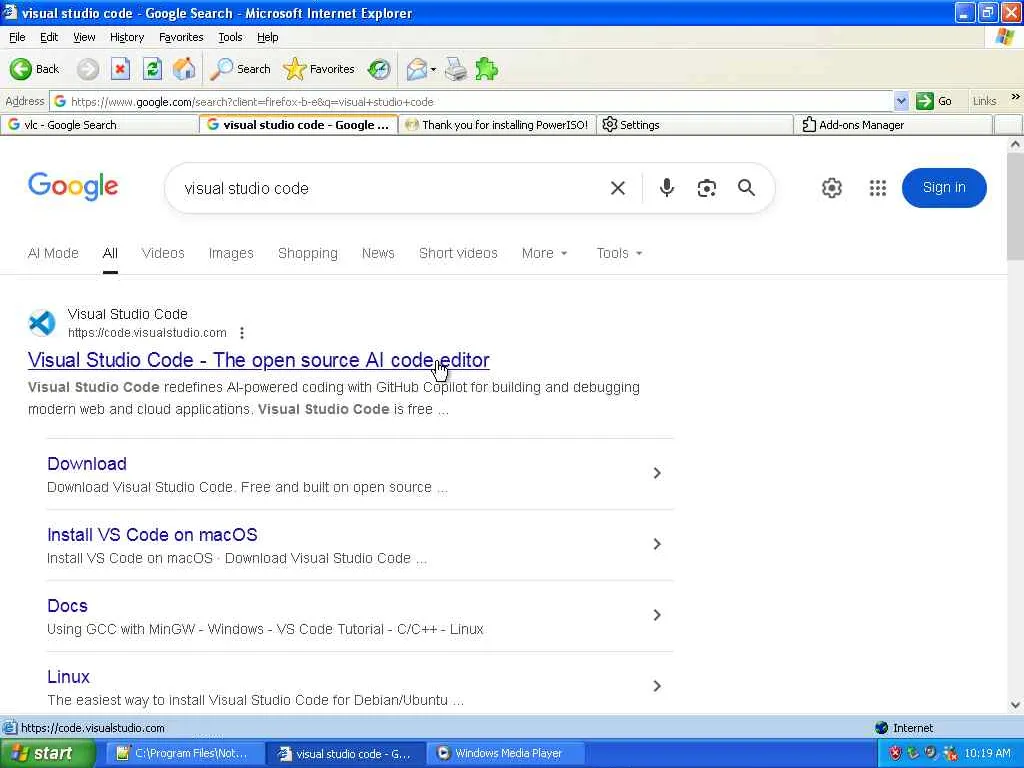
Task: Click the vertical scrollbar down arrow
Action: click(x=1016, y=705)
